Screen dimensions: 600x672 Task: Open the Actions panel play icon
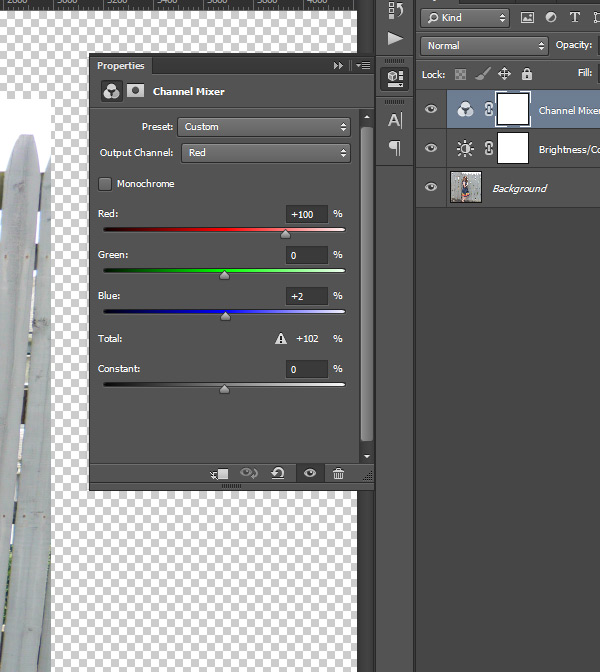coord(395,39)
